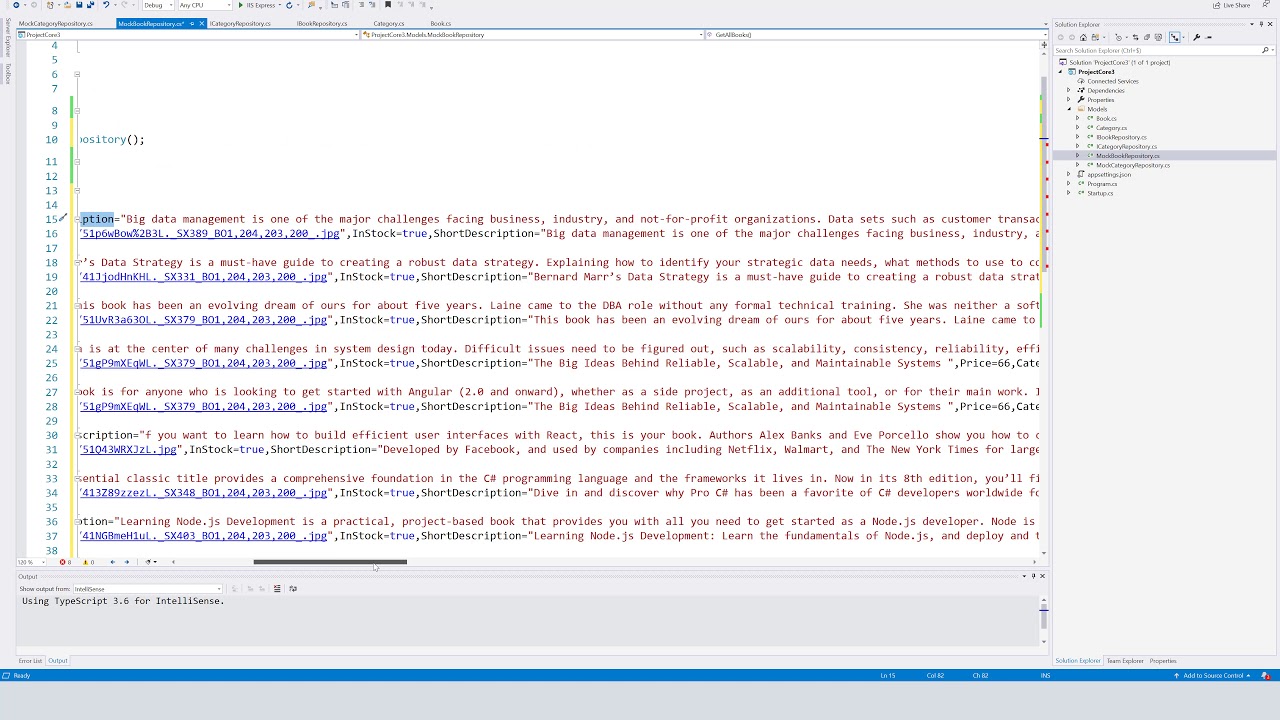
Task: Collapse the Models folder in Solution Explorer
Action: point(1069,109)
